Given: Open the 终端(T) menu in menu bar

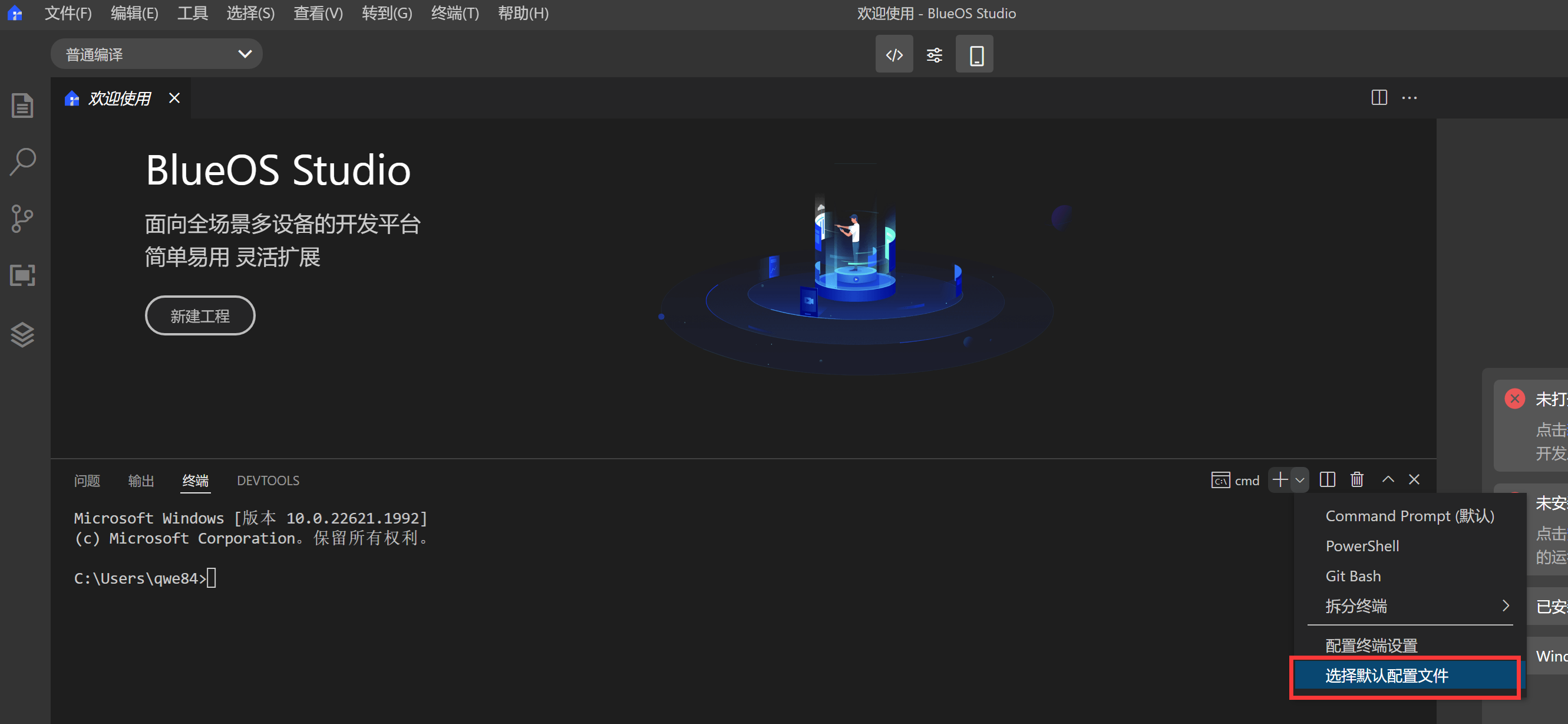Looking at the screenshot, I should point(454,14).
